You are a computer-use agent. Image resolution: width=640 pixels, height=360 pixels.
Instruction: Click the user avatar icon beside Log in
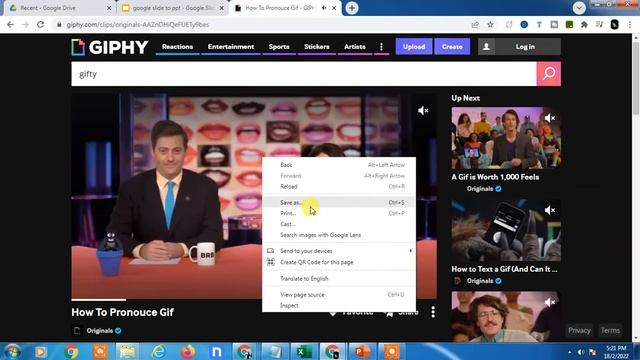(x=486, y=47)
